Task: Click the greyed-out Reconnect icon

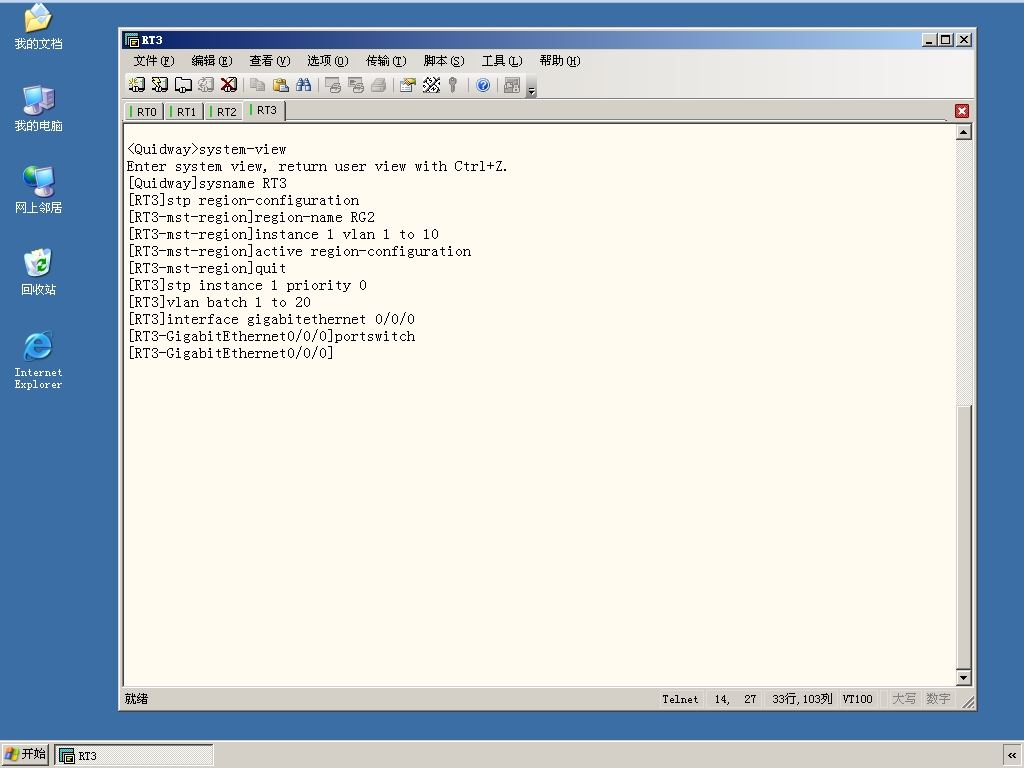Action: pos(206,85)
